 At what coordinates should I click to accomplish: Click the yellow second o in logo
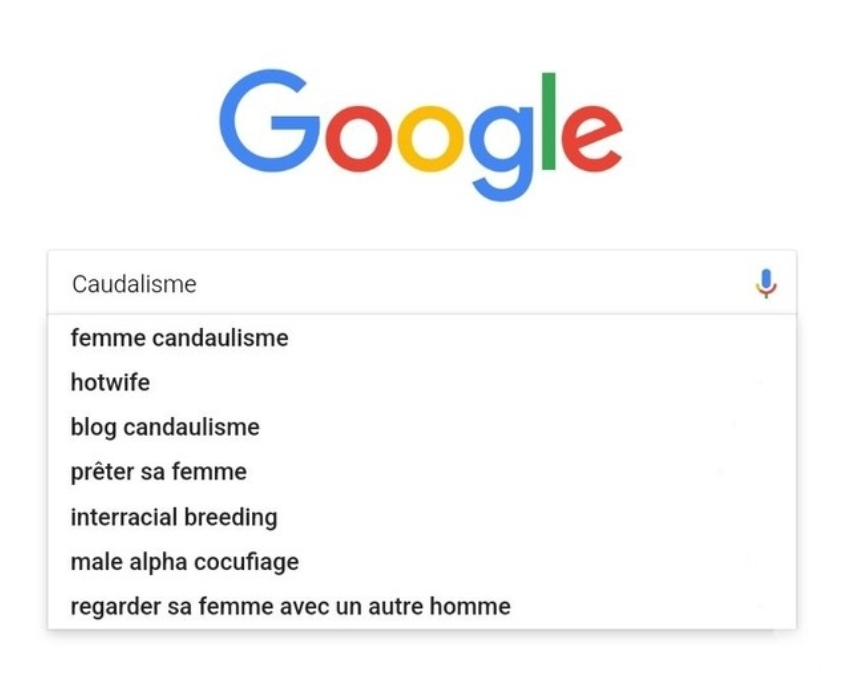(429, 139)
